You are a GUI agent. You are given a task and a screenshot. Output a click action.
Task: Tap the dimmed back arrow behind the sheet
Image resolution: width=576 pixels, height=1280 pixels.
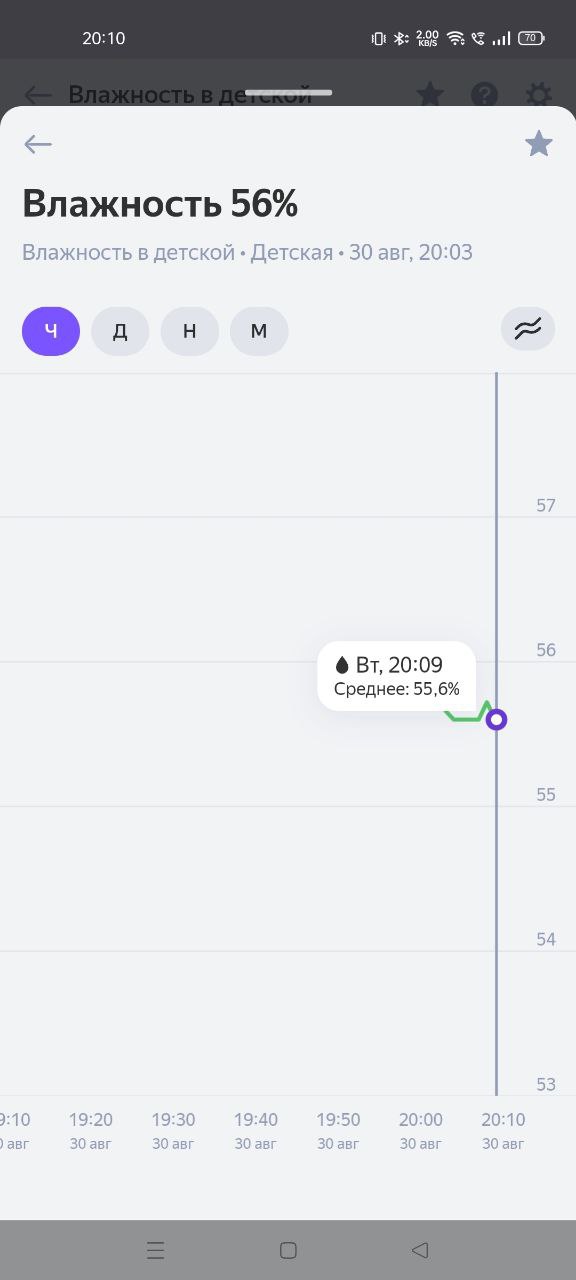pyautogui.click(x=38, y=95)
